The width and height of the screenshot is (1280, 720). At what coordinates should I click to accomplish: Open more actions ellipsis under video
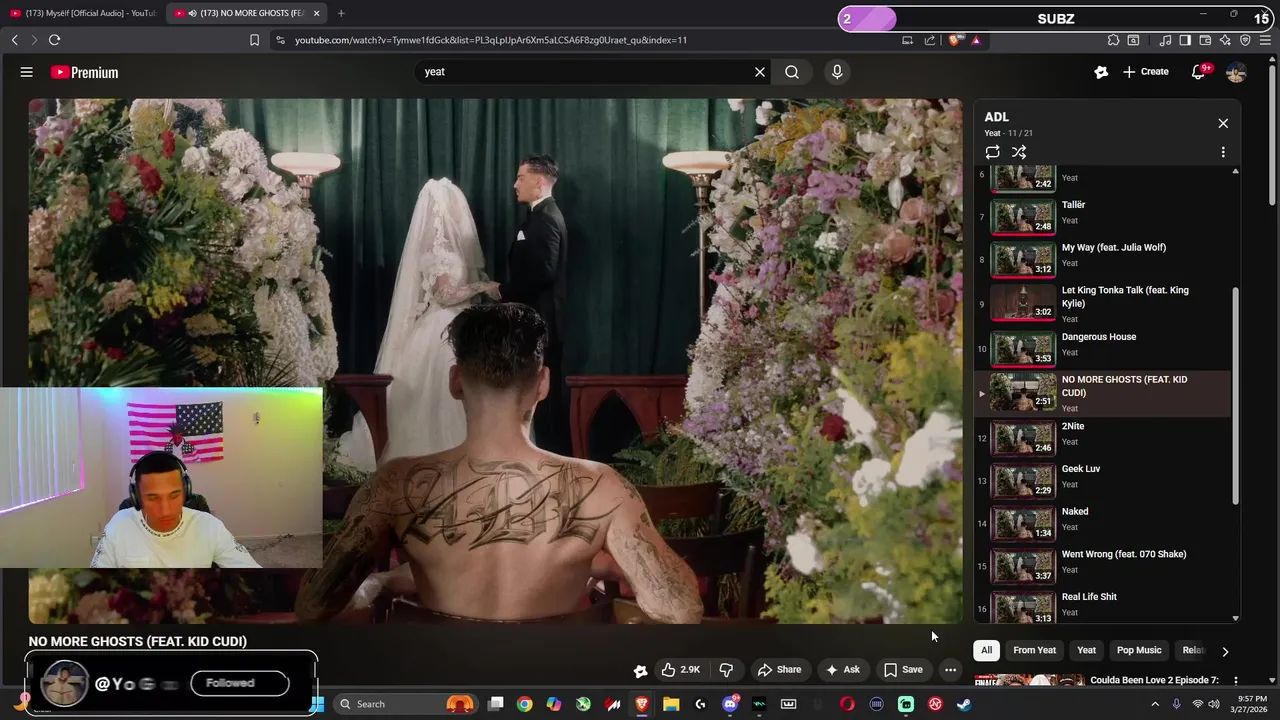pyautogui.click(x=951, y=669)
